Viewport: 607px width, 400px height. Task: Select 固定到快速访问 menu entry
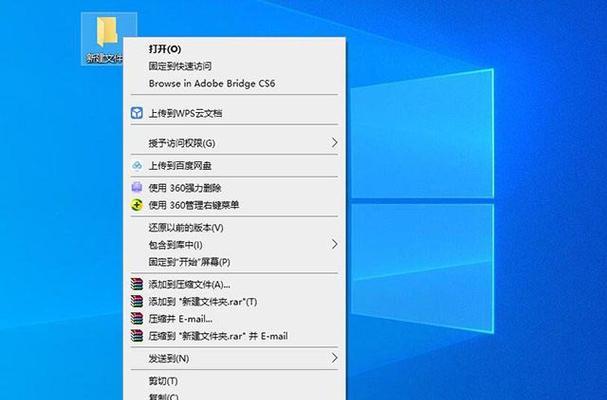pos(234,66)
